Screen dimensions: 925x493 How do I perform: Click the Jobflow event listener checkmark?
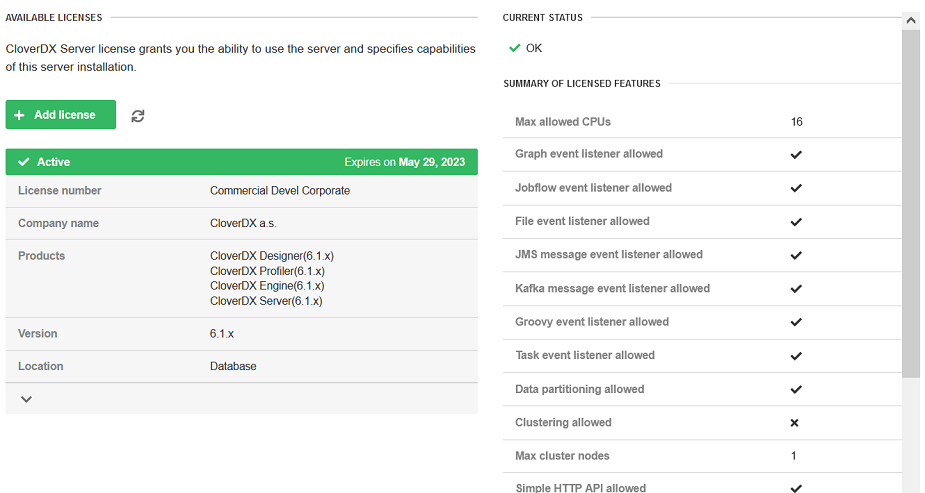(796, 188)
